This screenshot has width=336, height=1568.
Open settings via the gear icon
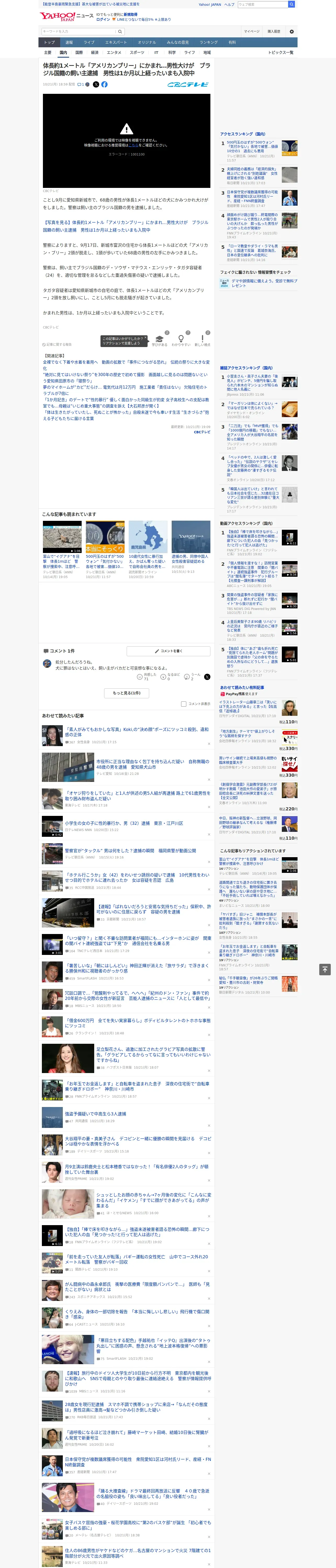coord(292,32)
